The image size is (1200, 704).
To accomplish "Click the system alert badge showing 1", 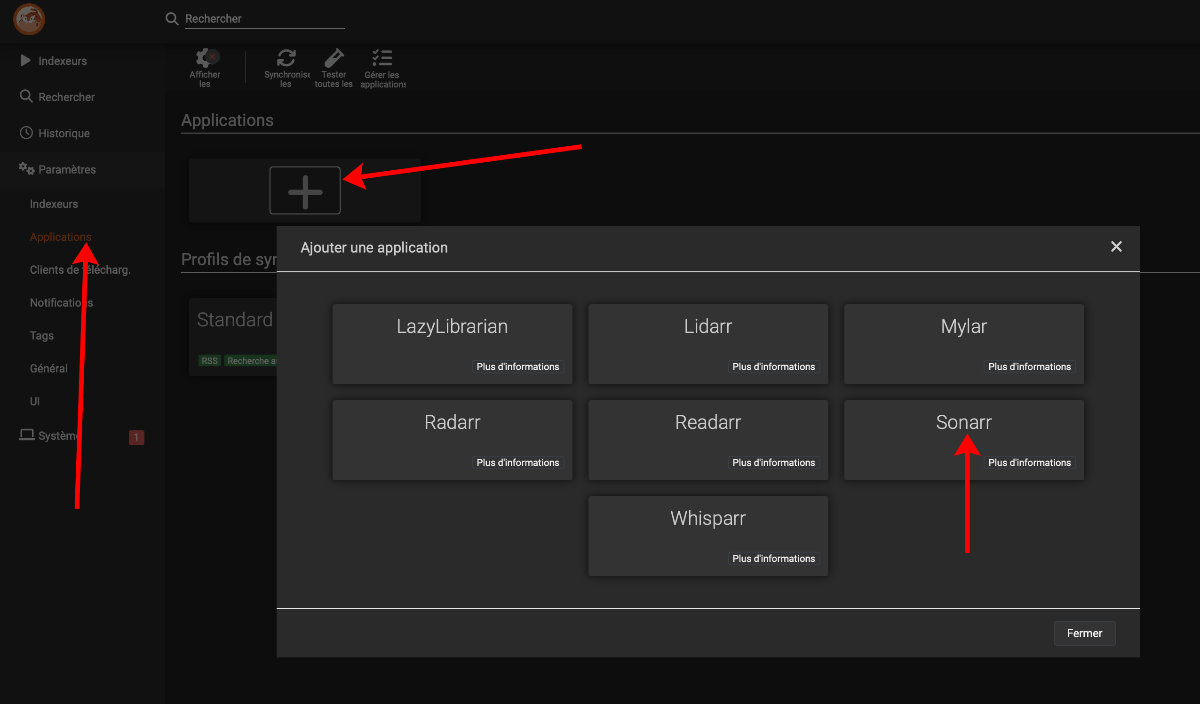I will [x=137, y=437].
